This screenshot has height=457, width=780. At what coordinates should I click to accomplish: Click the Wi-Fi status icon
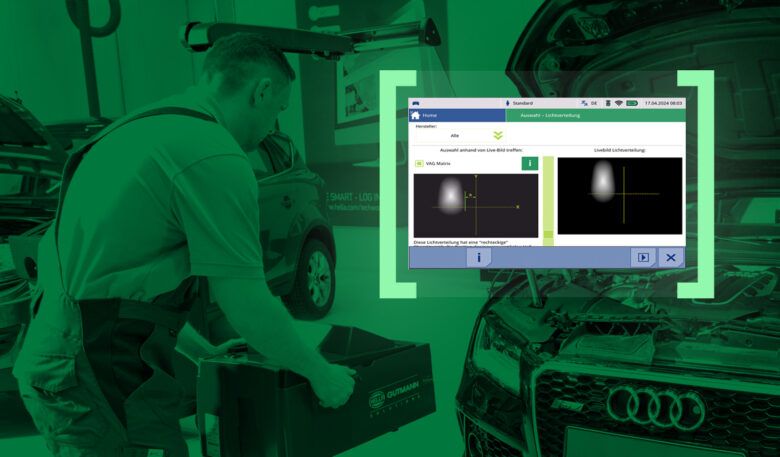click(x=618, y=103)
